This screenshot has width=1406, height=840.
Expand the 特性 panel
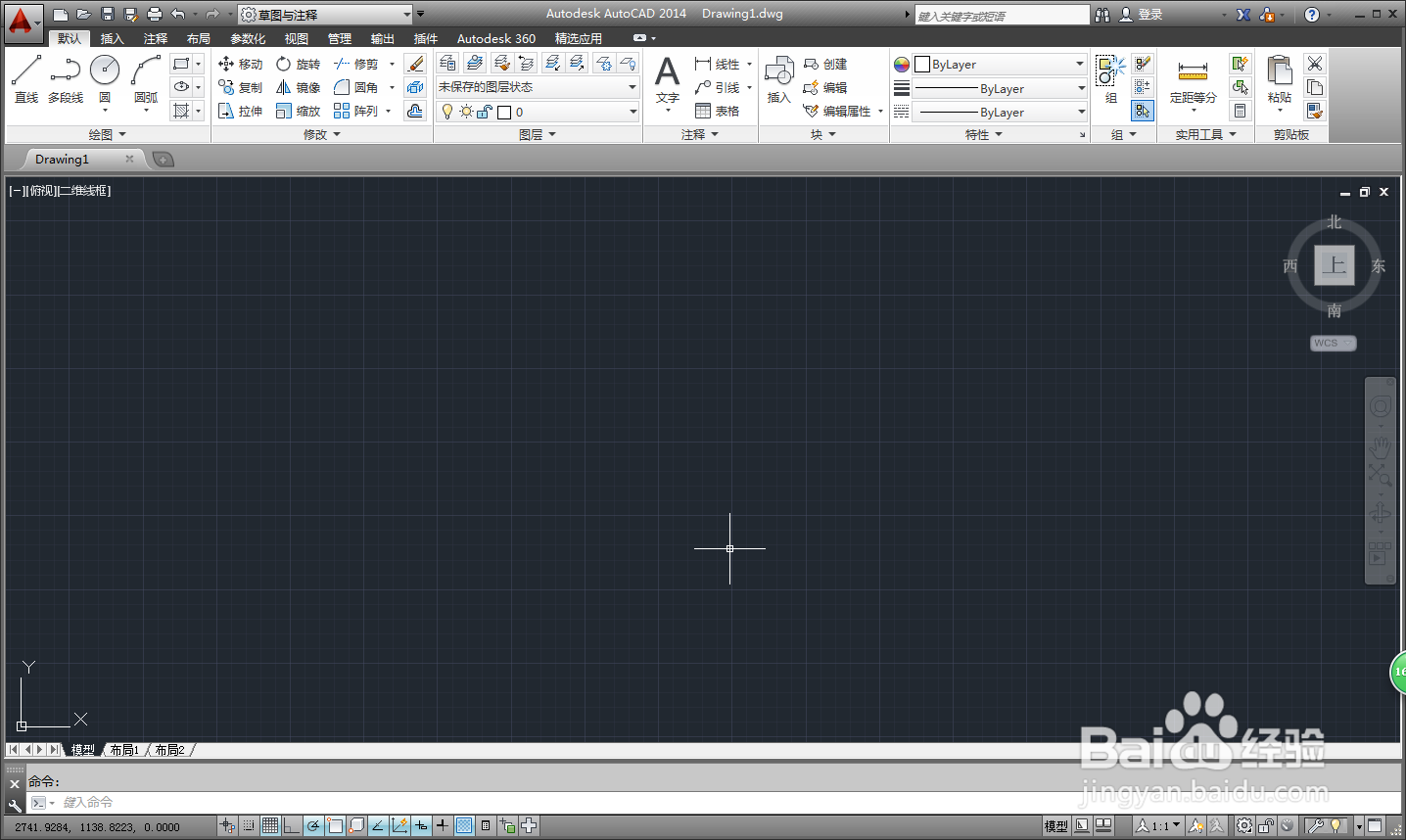point(984,134)
